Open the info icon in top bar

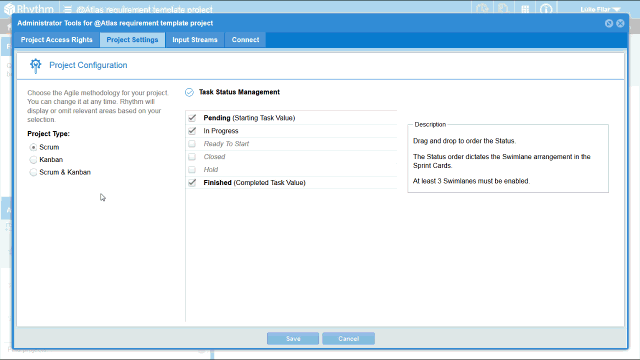coord(546,9)
